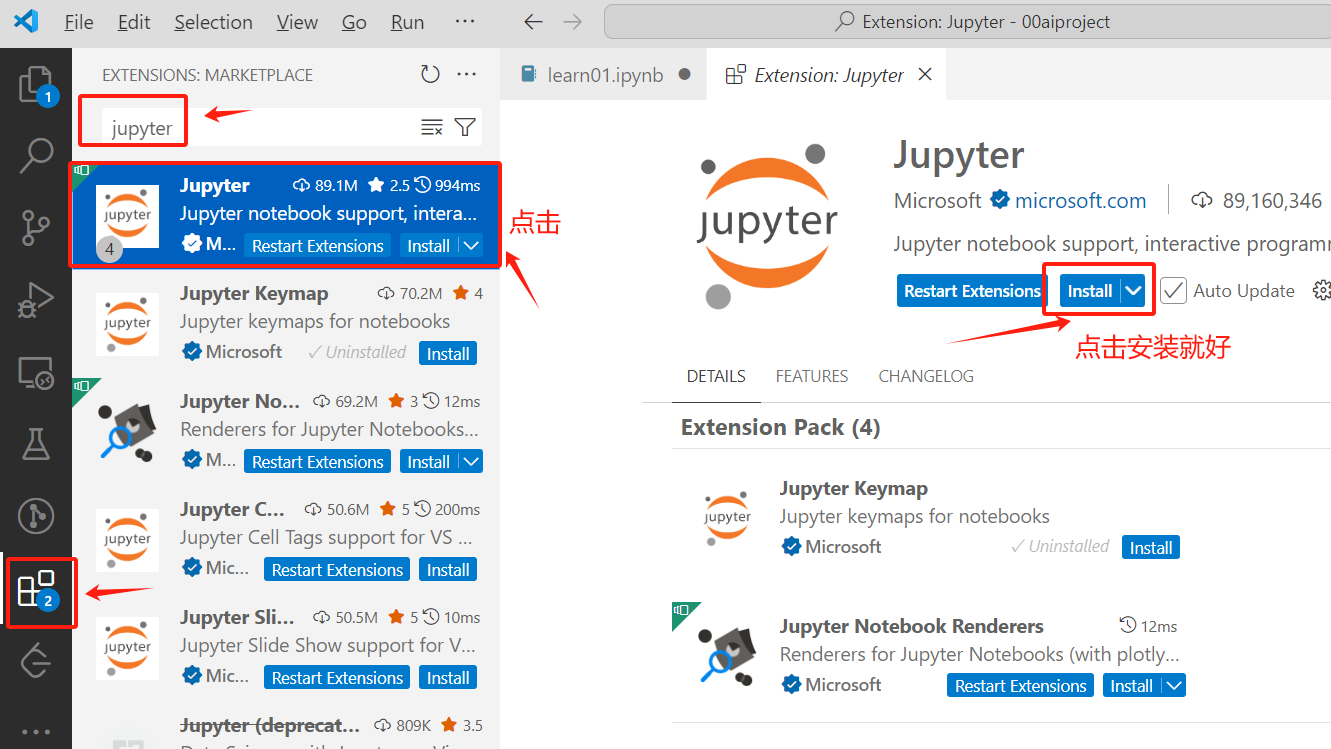Image resolution: width=1331 pixels, height=749 pixels.
Task: Open Source Control view icon
Action: 36,228
